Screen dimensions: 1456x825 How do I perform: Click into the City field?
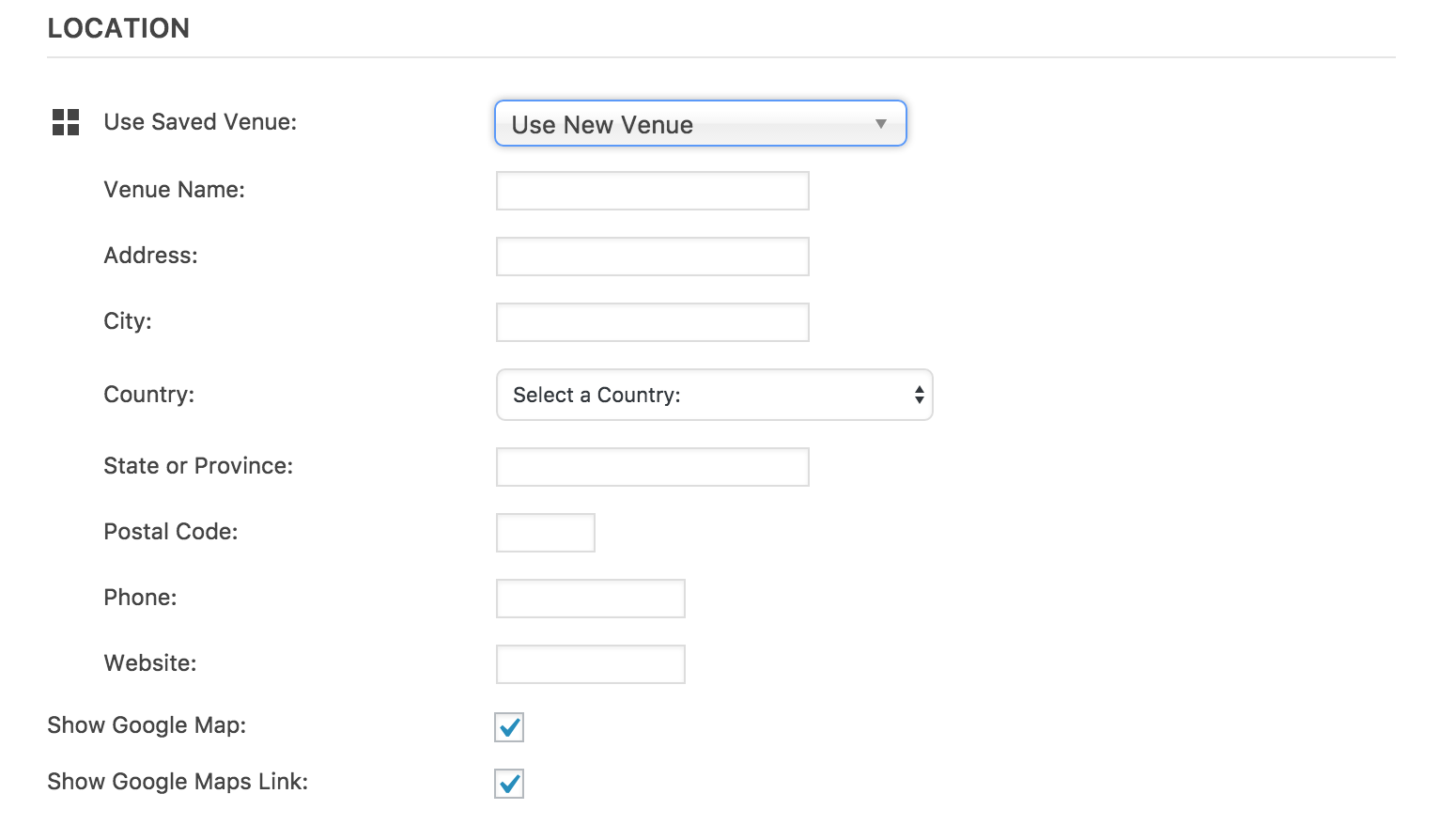652,322
